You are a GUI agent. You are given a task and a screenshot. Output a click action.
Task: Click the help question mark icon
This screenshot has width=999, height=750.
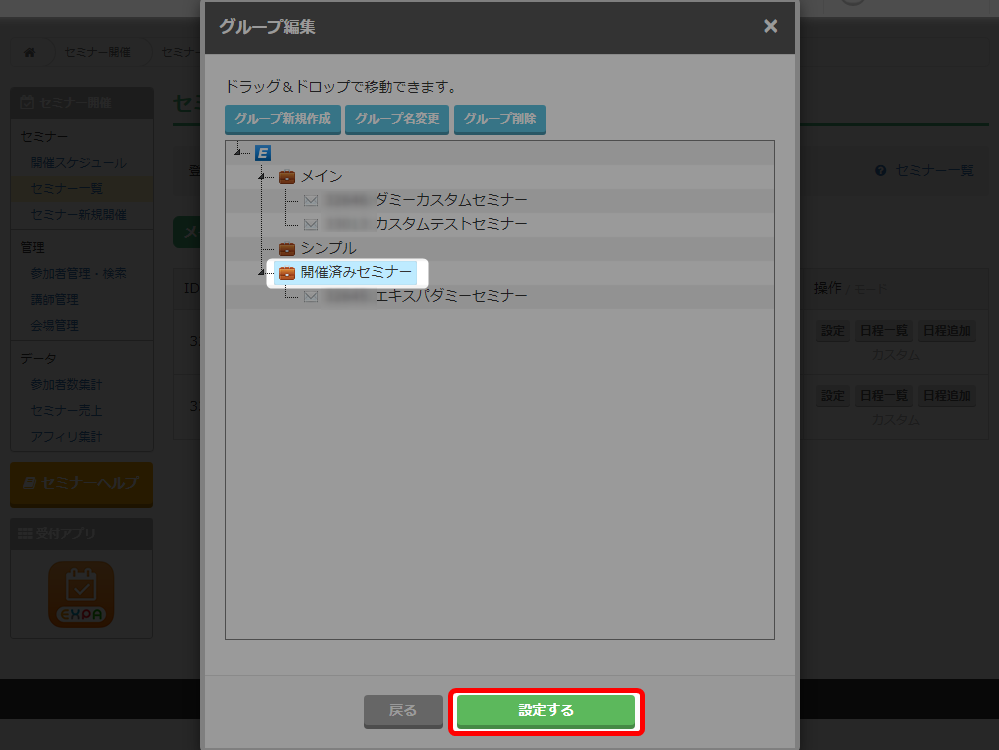[x=880, y=171]
